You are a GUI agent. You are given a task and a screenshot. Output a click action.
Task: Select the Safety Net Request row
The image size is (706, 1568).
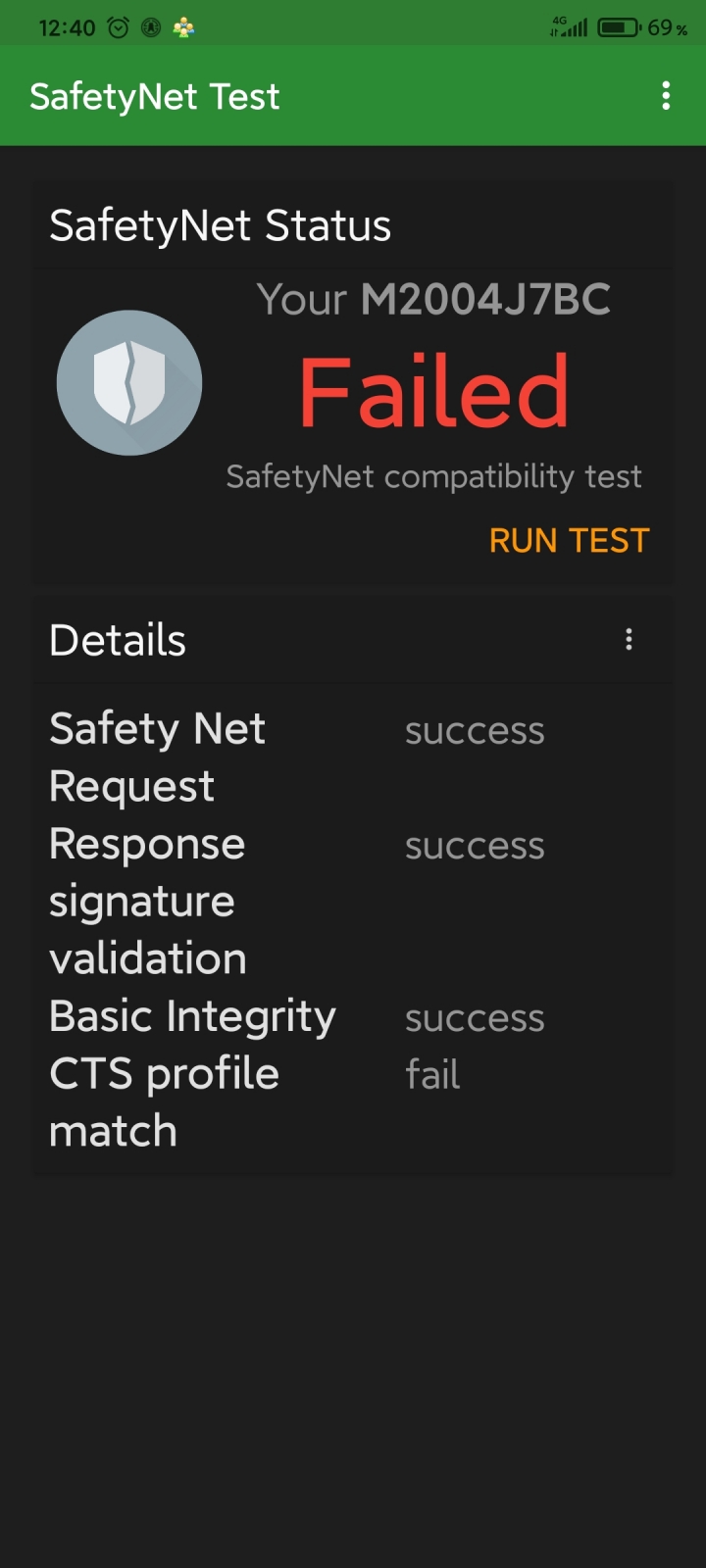353,758
